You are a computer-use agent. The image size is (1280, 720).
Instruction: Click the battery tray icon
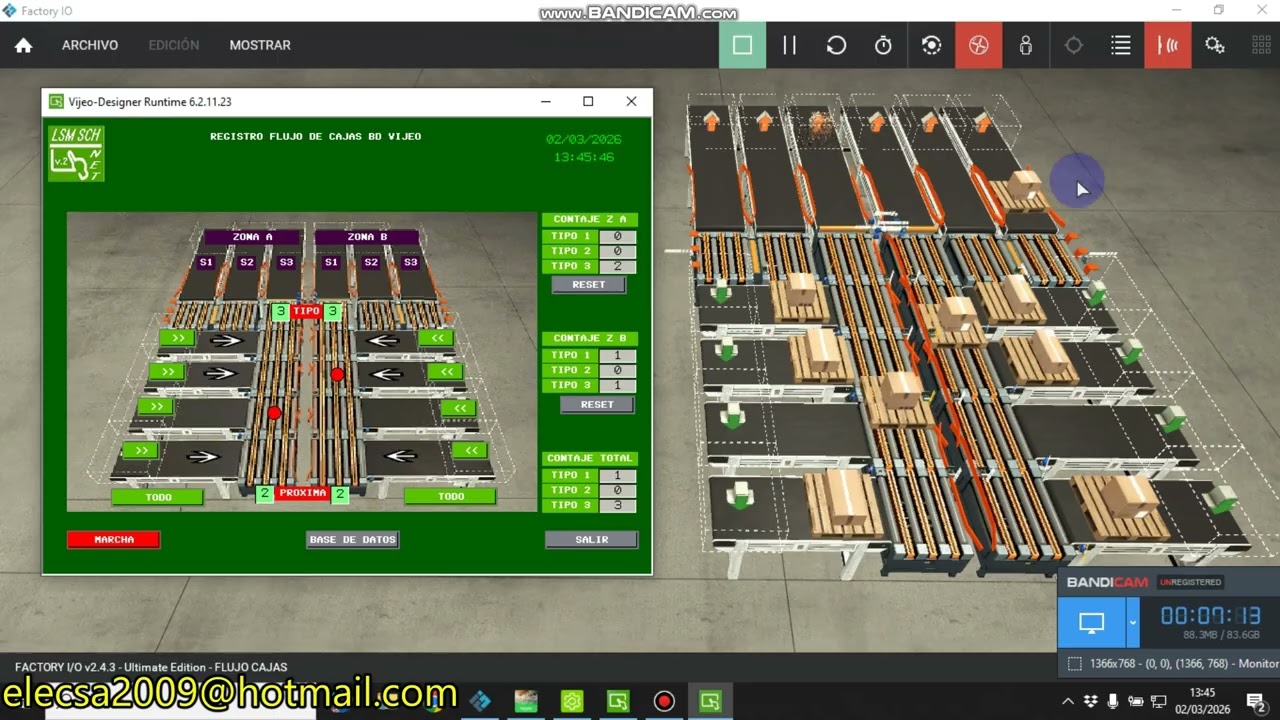point(1135,701)
